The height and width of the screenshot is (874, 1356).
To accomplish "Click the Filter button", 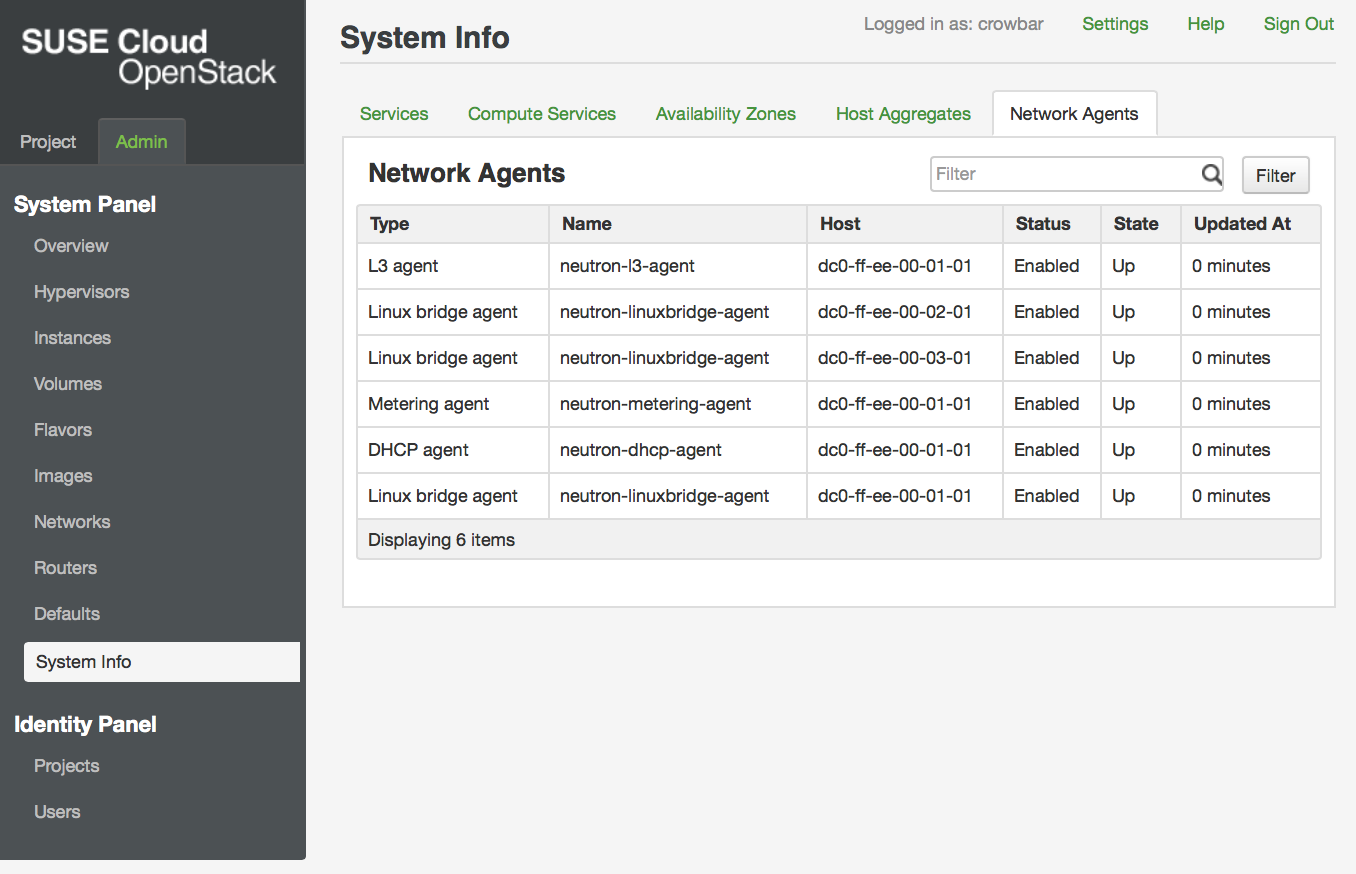I will pos(1275,175).
